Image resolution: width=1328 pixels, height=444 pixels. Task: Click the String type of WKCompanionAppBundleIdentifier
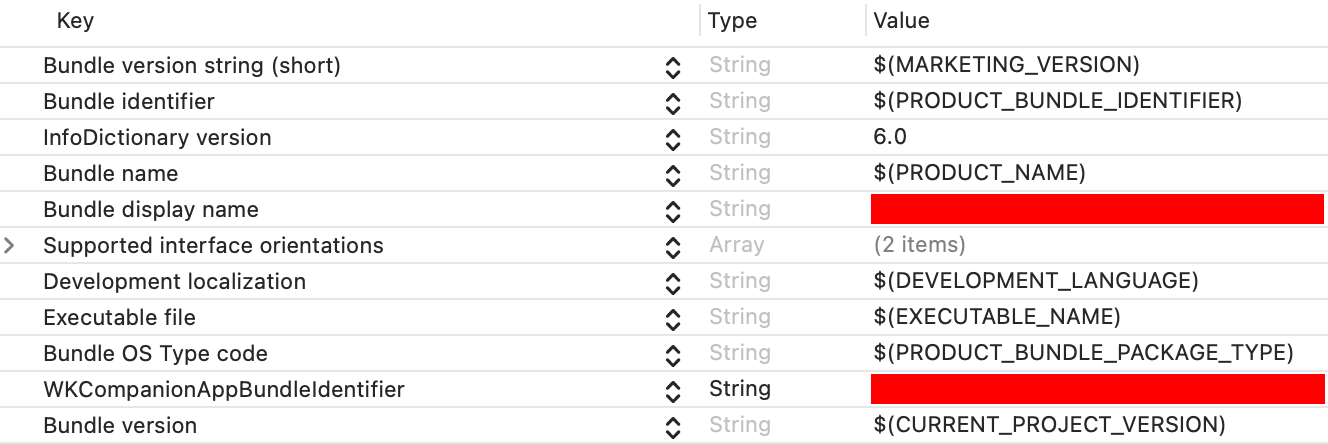(740, 389)
